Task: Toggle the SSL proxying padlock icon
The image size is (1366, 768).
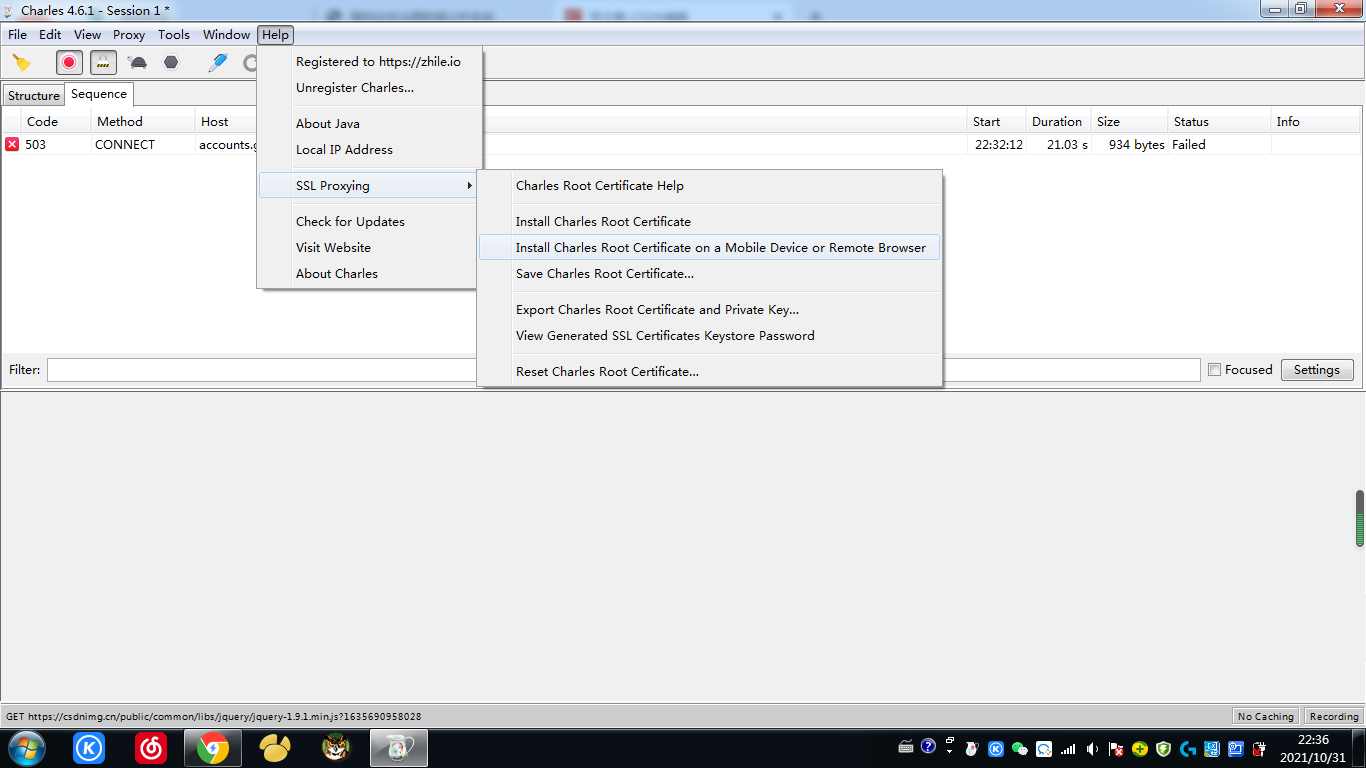Action: pos(103,63)
